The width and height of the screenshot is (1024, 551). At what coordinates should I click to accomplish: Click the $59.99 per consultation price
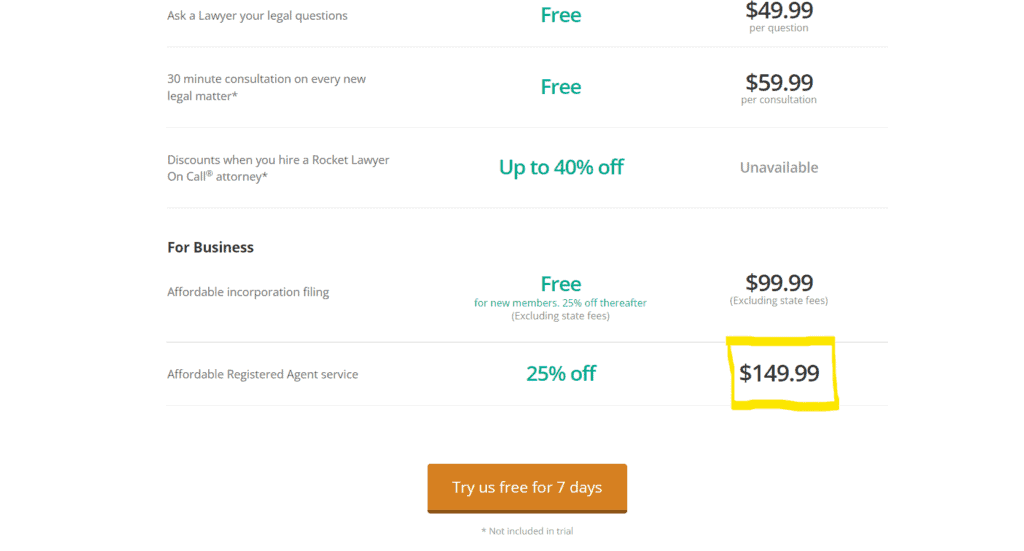click(x=779, y=83)
